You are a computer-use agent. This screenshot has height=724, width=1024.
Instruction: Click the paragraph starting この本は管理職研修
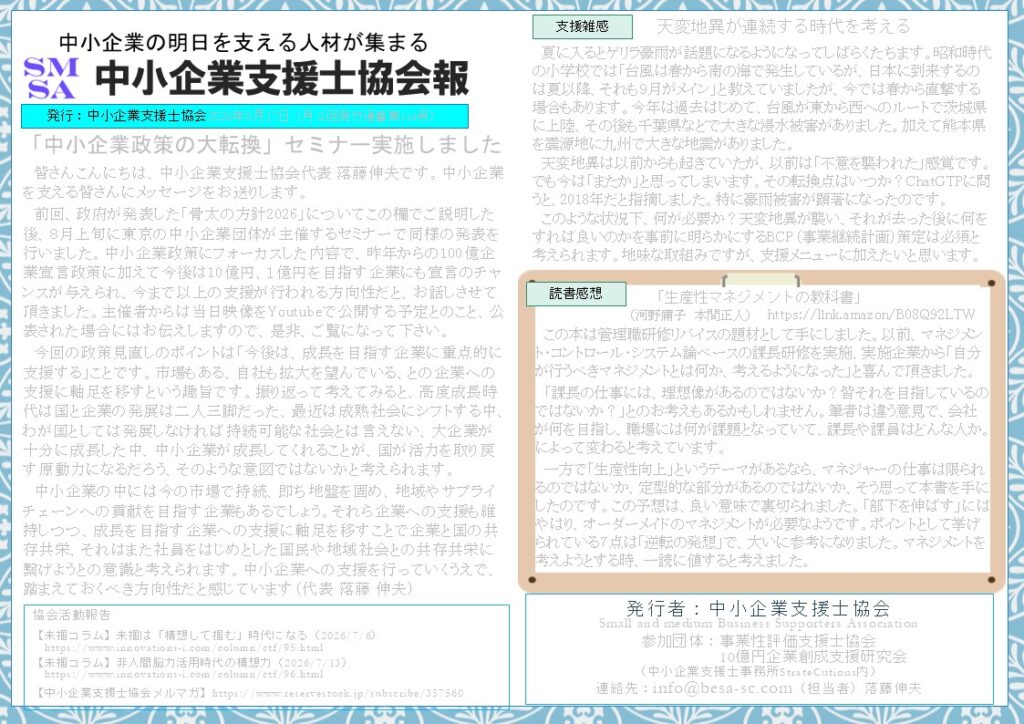[761, 353]
